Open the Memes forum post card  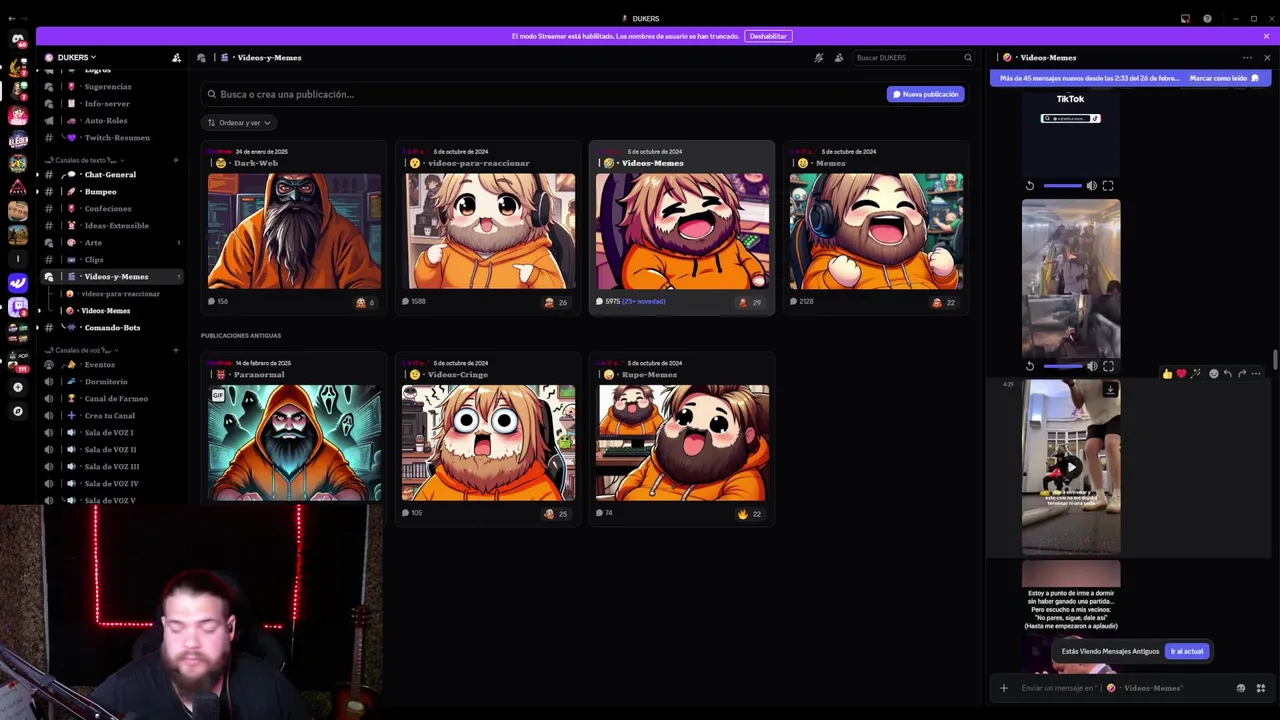(x=876, y=229)
